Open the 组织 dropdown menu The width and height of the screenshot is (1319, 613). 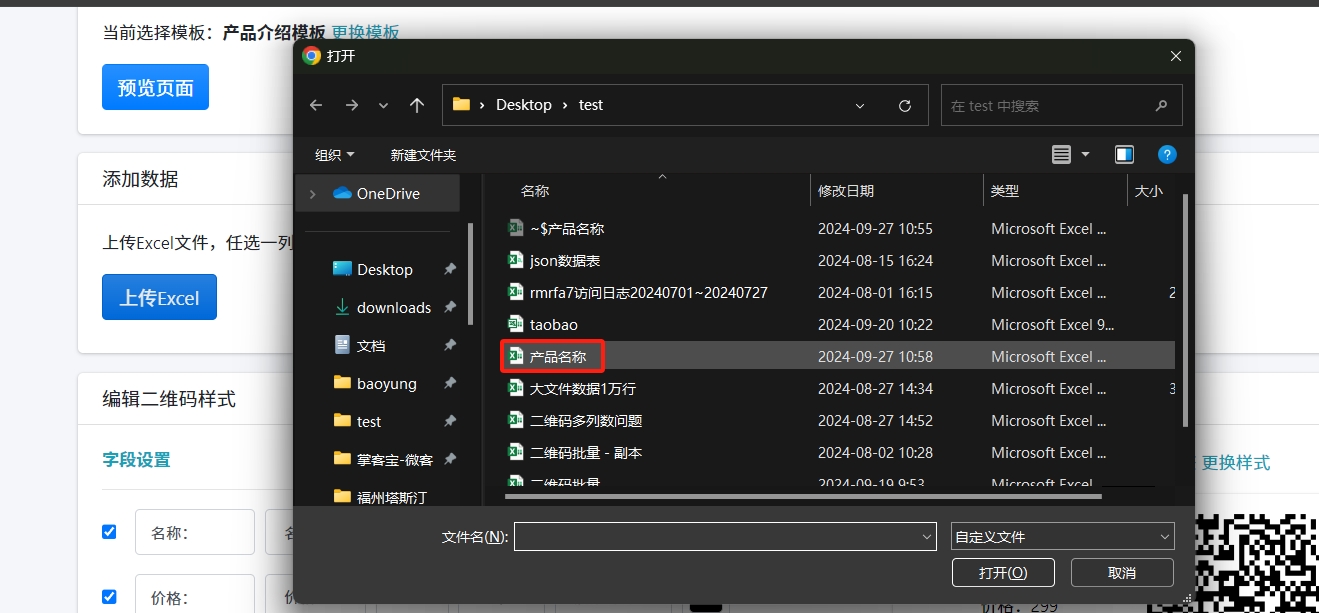pos(334,155)
